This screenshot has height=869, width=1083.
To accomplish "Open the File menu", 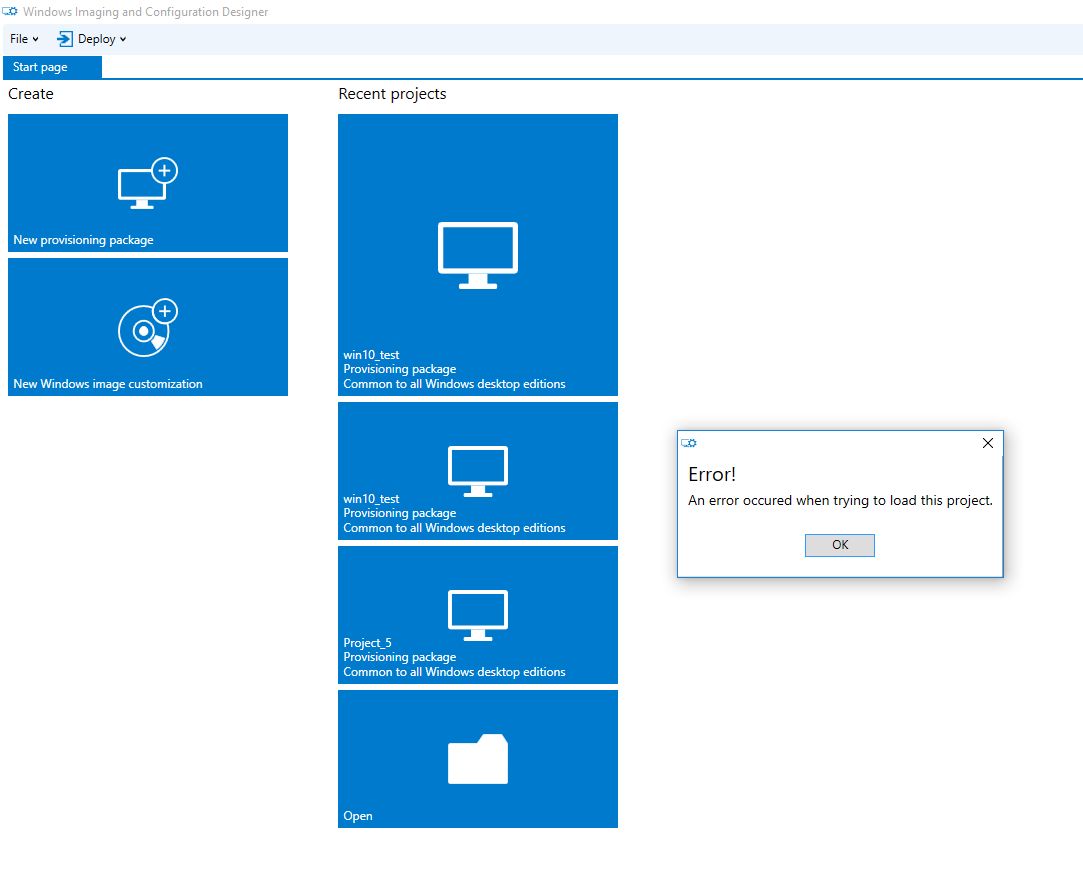I will coord(23,39).
